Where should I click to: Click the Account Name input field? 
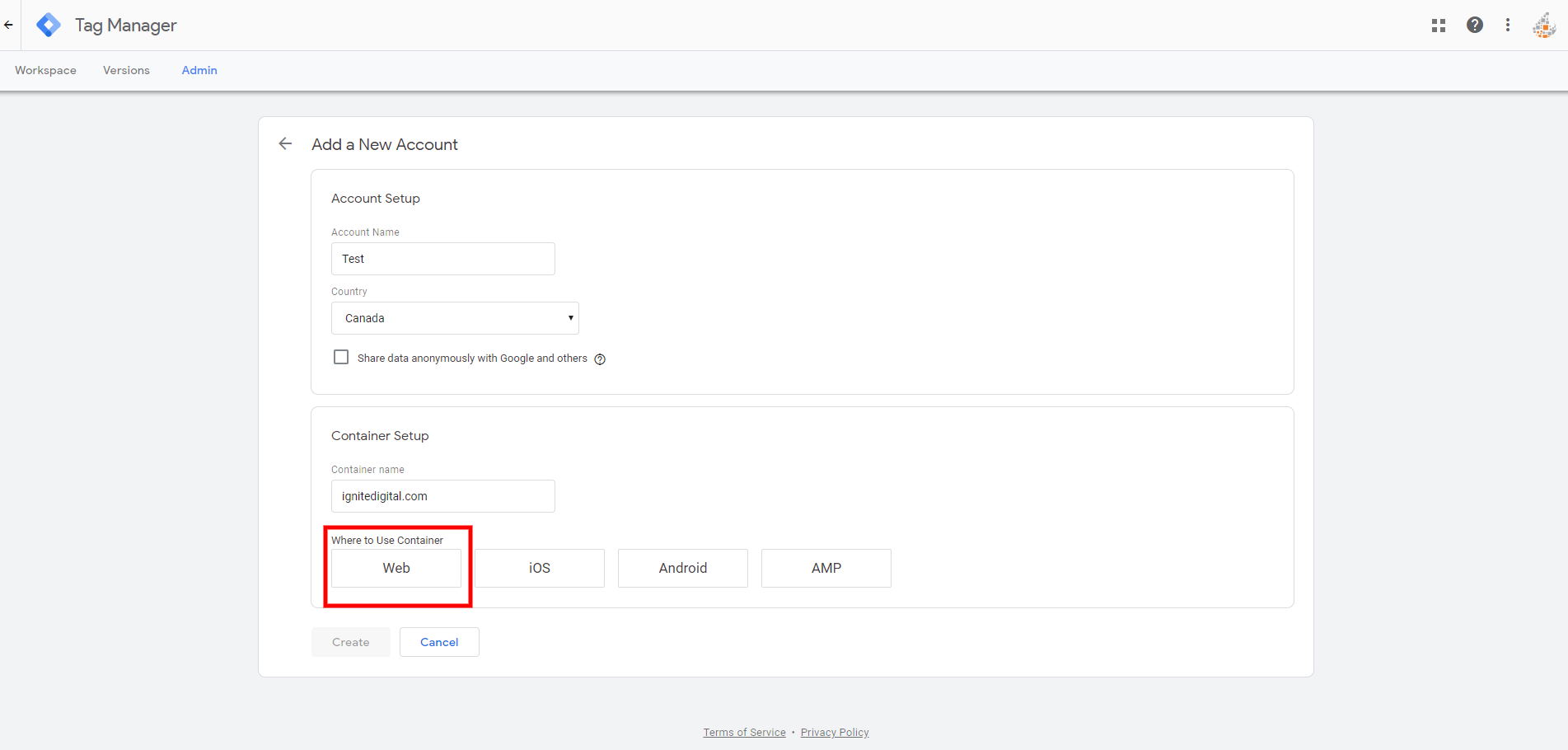click(443, 259)
